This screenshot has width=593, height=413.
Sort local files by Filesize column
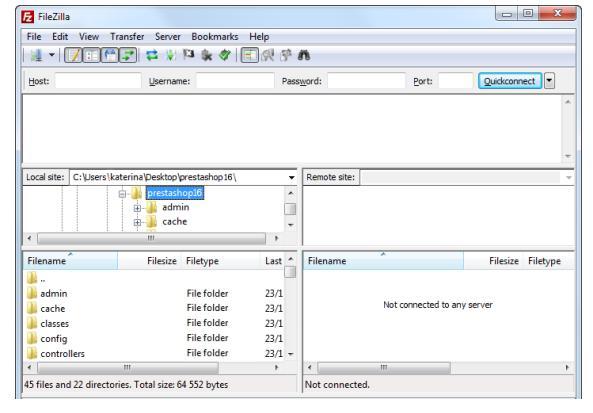pyautogui.click(x=149, y=261)
